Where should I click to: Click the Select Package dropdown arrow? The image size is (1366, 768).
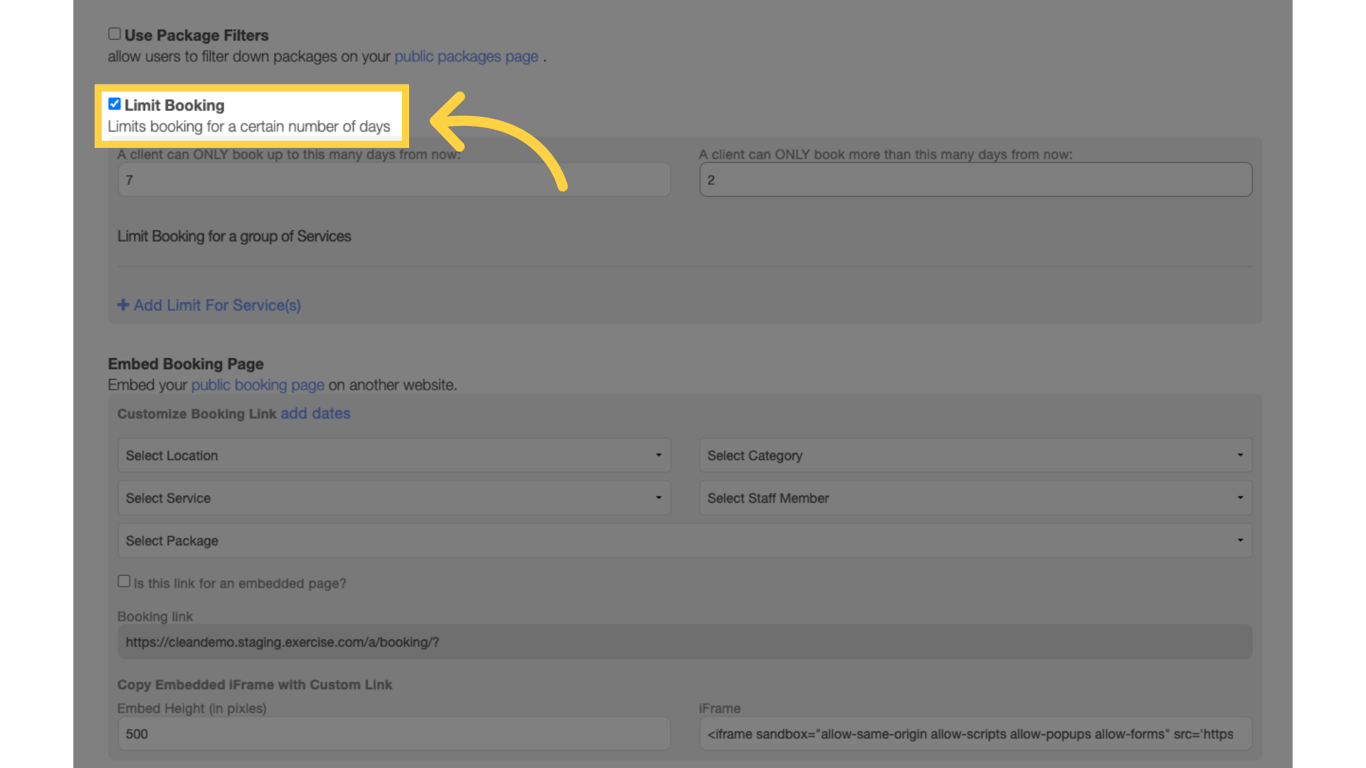pyautogui.click(x=1243, y=540)
